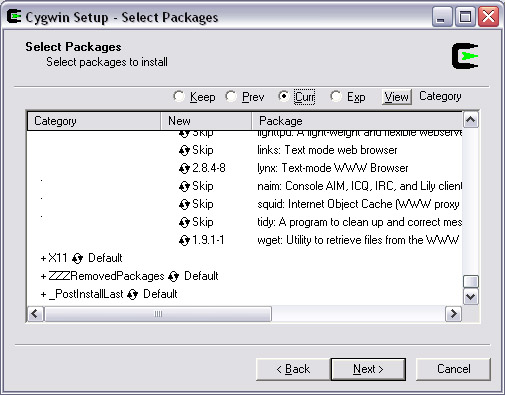The image size is (505, 395).
Task: Expand the ZZZRemovedPackages category
Action: 43,277
